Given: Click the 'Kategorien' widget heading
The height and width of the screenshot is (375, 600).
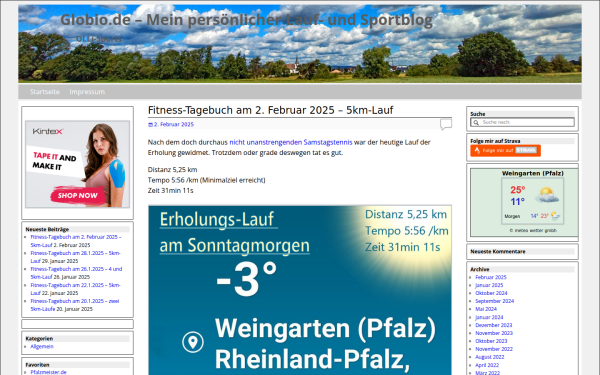Looking at the screenshot, I should click(39, 339).
